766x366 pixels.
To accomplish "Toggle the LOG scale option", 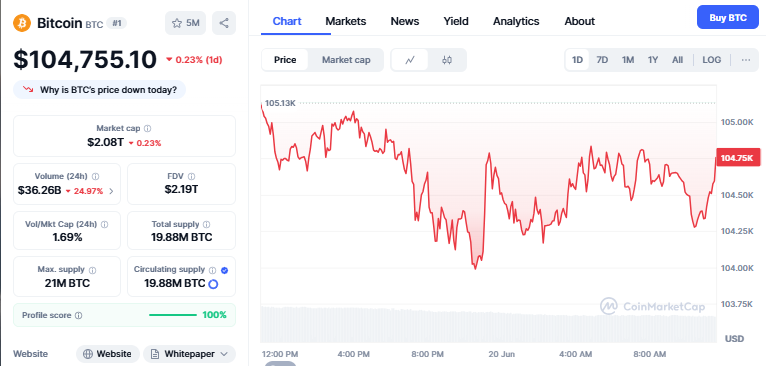I will coord(711,60).
